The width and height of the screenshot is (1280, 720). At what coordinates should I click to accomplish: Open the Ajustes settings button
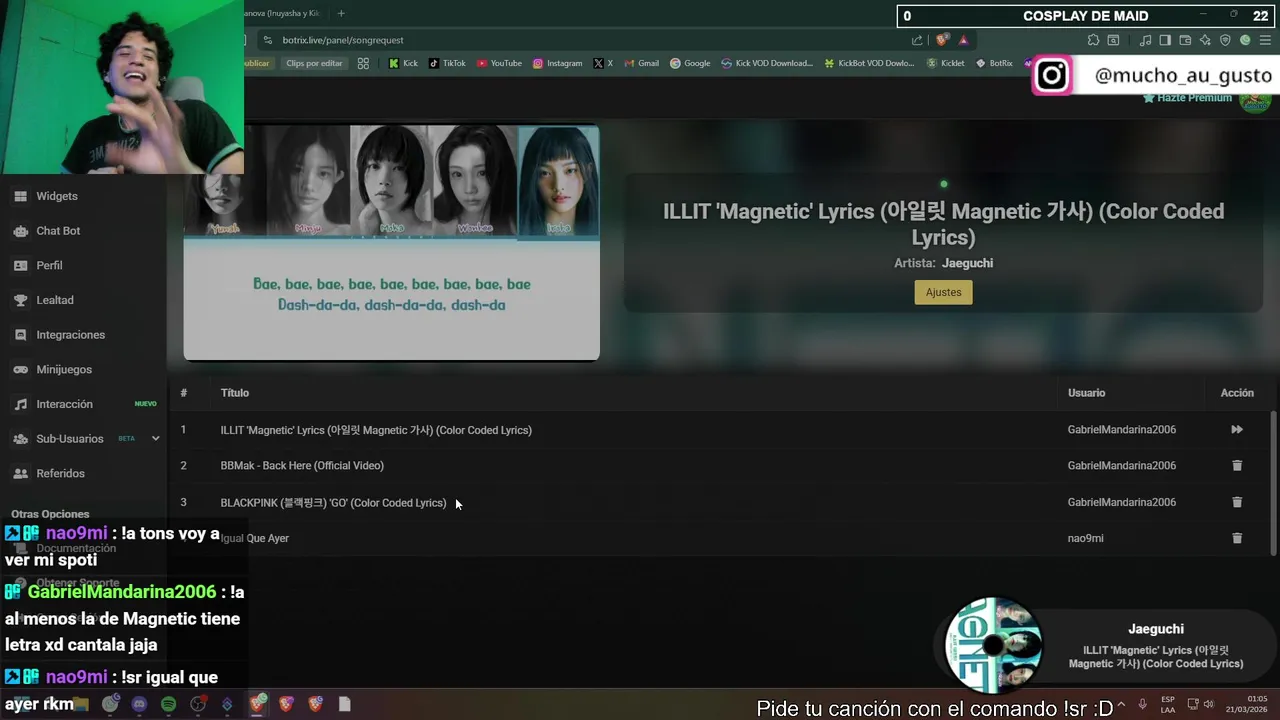tap(943, 292)
